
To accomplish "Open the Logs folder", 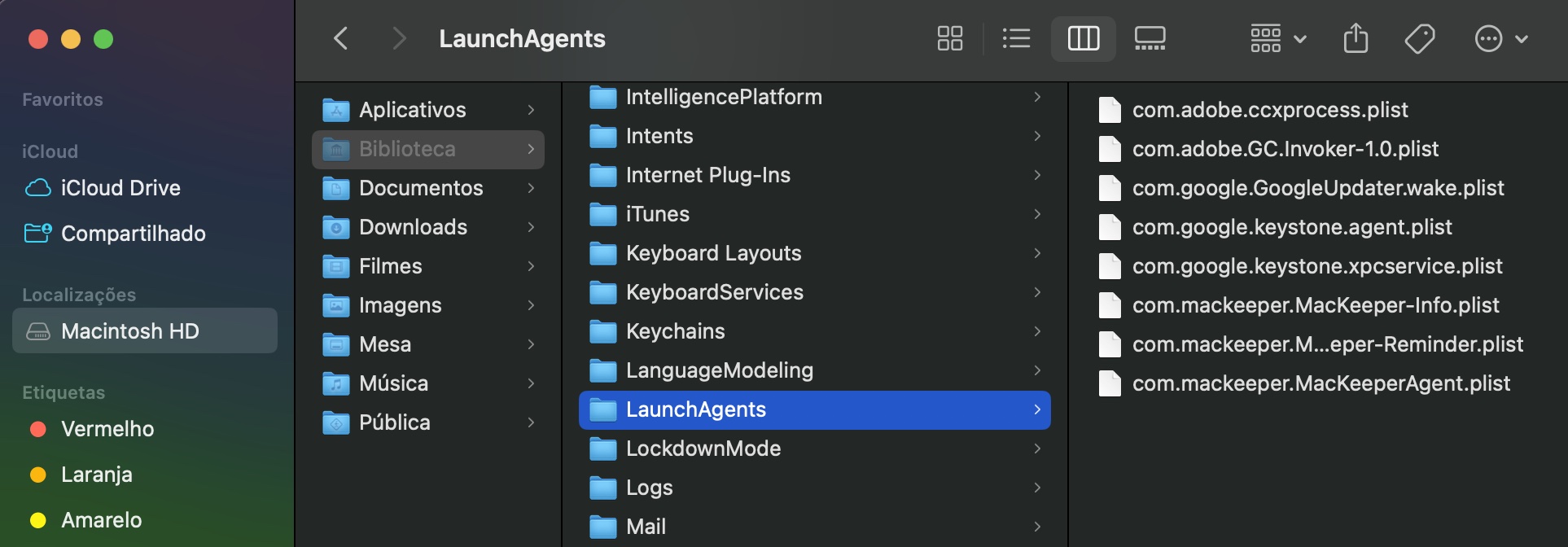I will [x=649, y=488].
